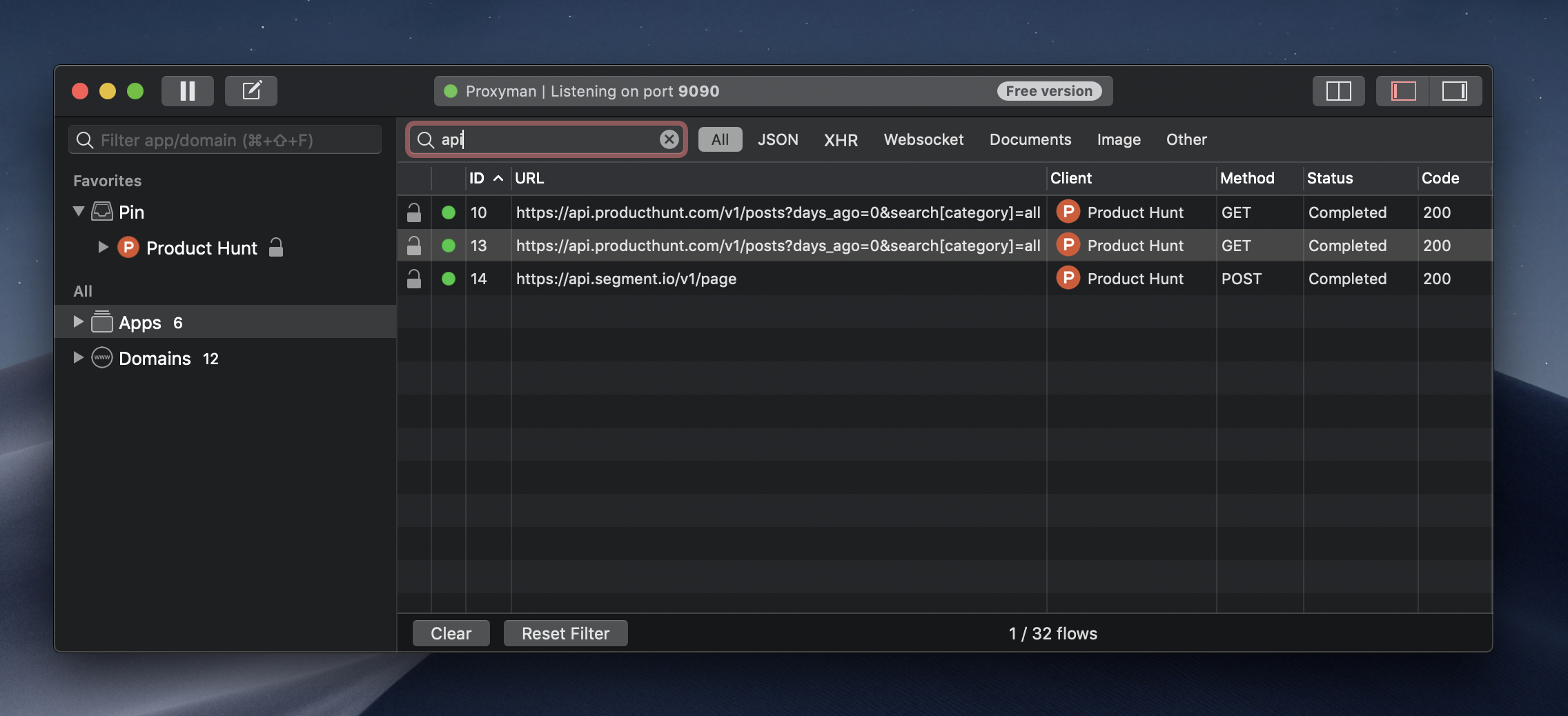This screenshot has height=716, width=1568.
Task: Click the green status dot on row 14
Action: point(449,279)
